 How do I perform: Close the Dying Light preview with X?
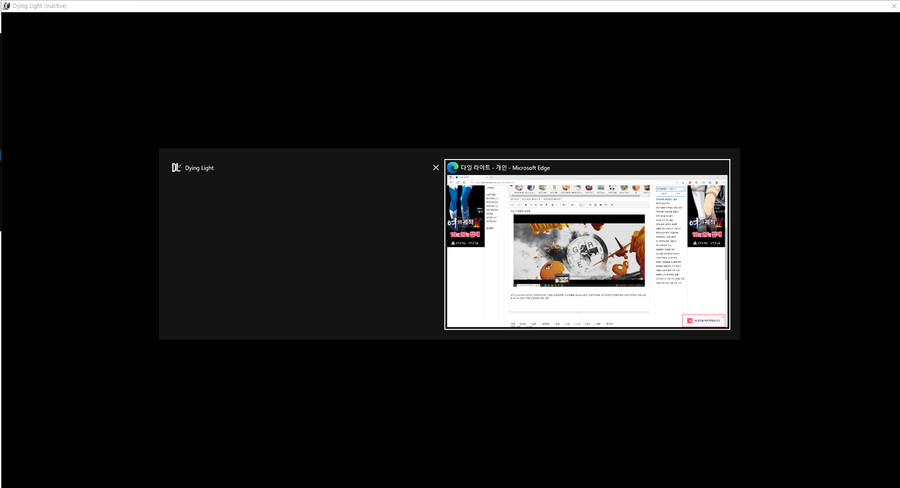click(435, 168)
